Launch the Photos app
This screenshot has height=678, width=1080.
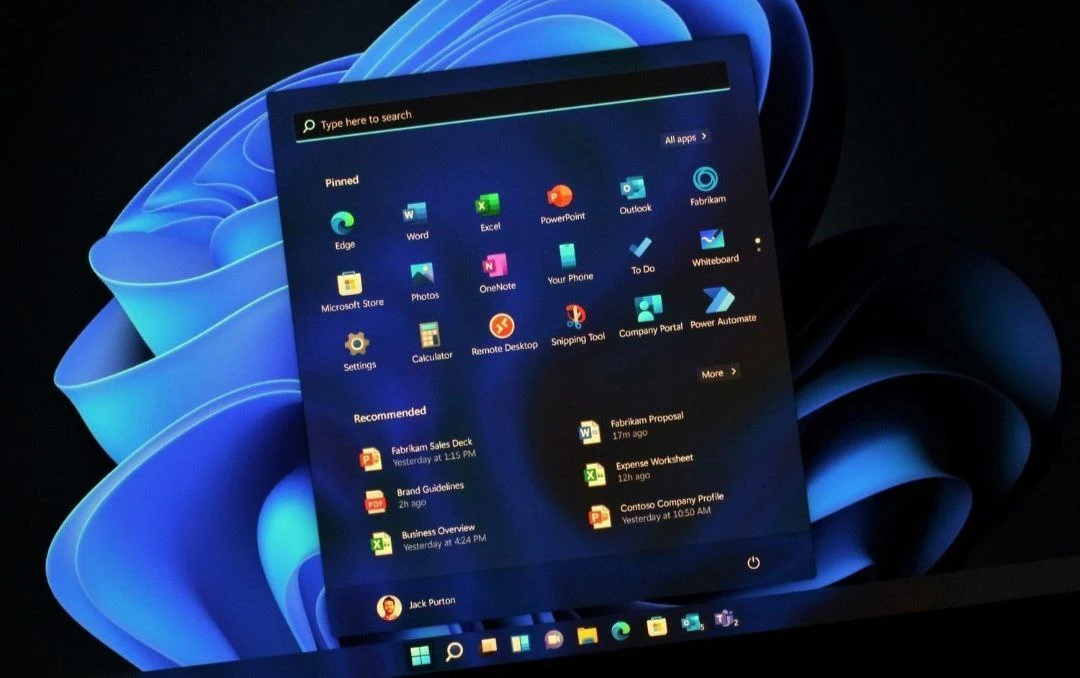click(x=423, y=280)
